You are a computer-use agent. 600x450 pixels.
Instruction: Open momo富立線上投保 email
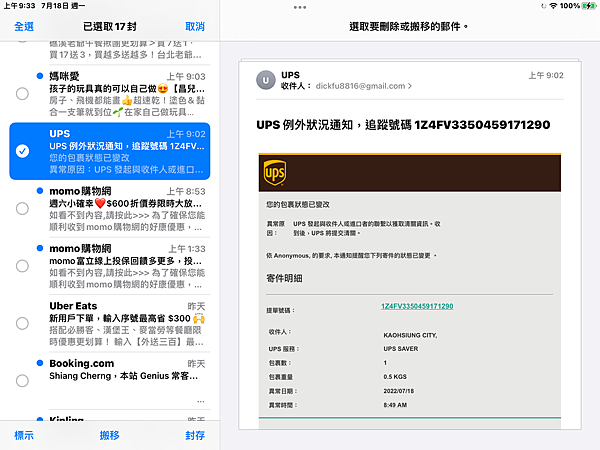point(110,266)
